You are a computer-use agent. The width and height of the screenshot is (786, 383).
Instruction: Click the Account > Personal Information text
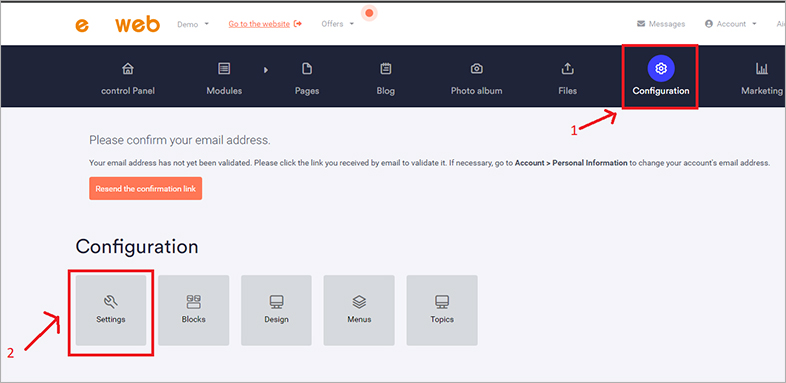pyautogui.click(x=571, y=163)
